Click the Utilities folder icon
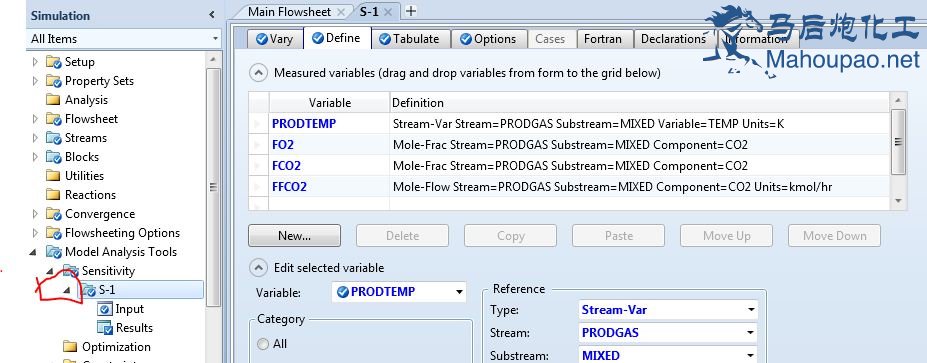The width and height of the screenshot is (927, 363). click(54, 176)
